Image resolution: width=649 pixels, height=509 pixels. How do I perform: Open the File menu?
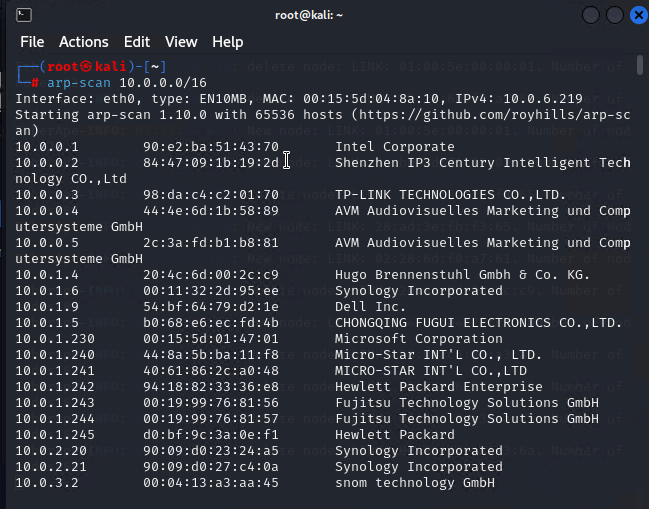click(x=32, y=42)
